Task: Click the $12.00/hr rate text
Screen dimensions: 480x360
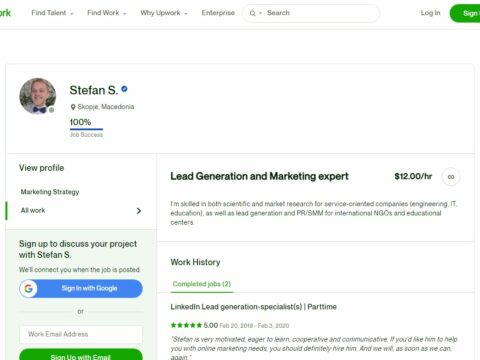Action: [413, 176]
